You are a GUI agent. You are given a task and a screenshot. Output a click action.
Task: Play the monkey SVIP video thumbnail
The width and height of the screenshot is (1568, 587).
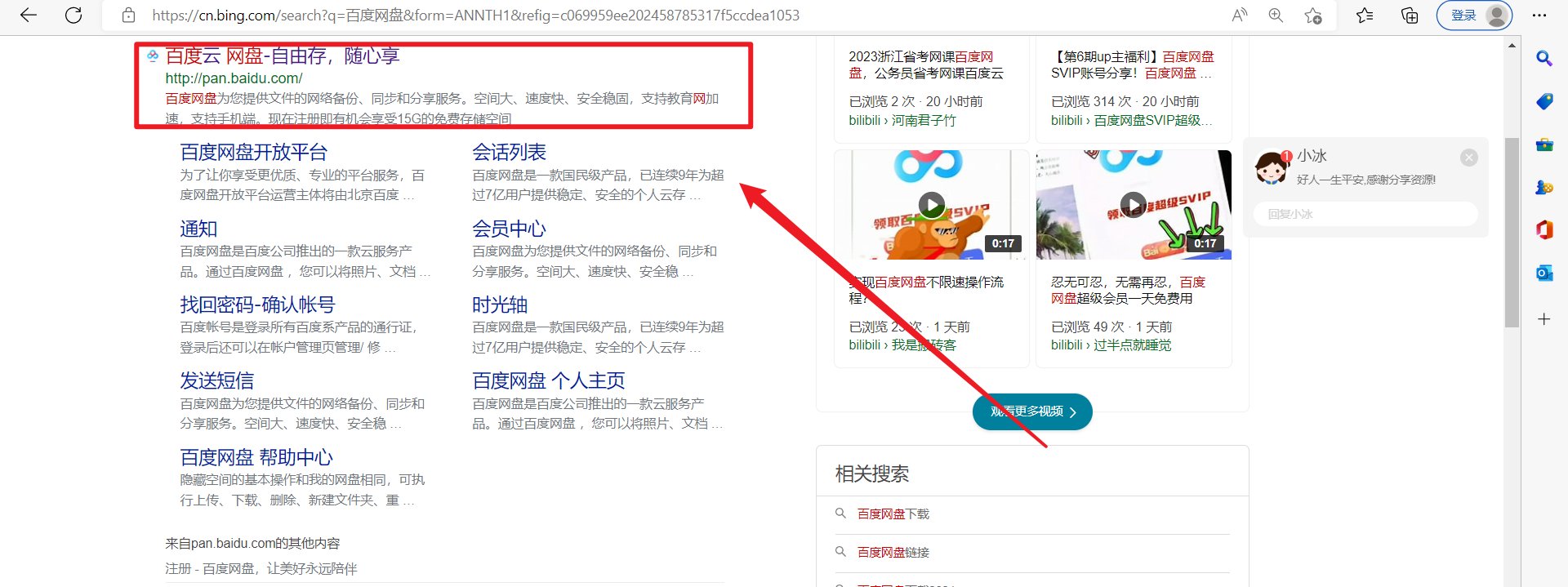coord(931,205)
